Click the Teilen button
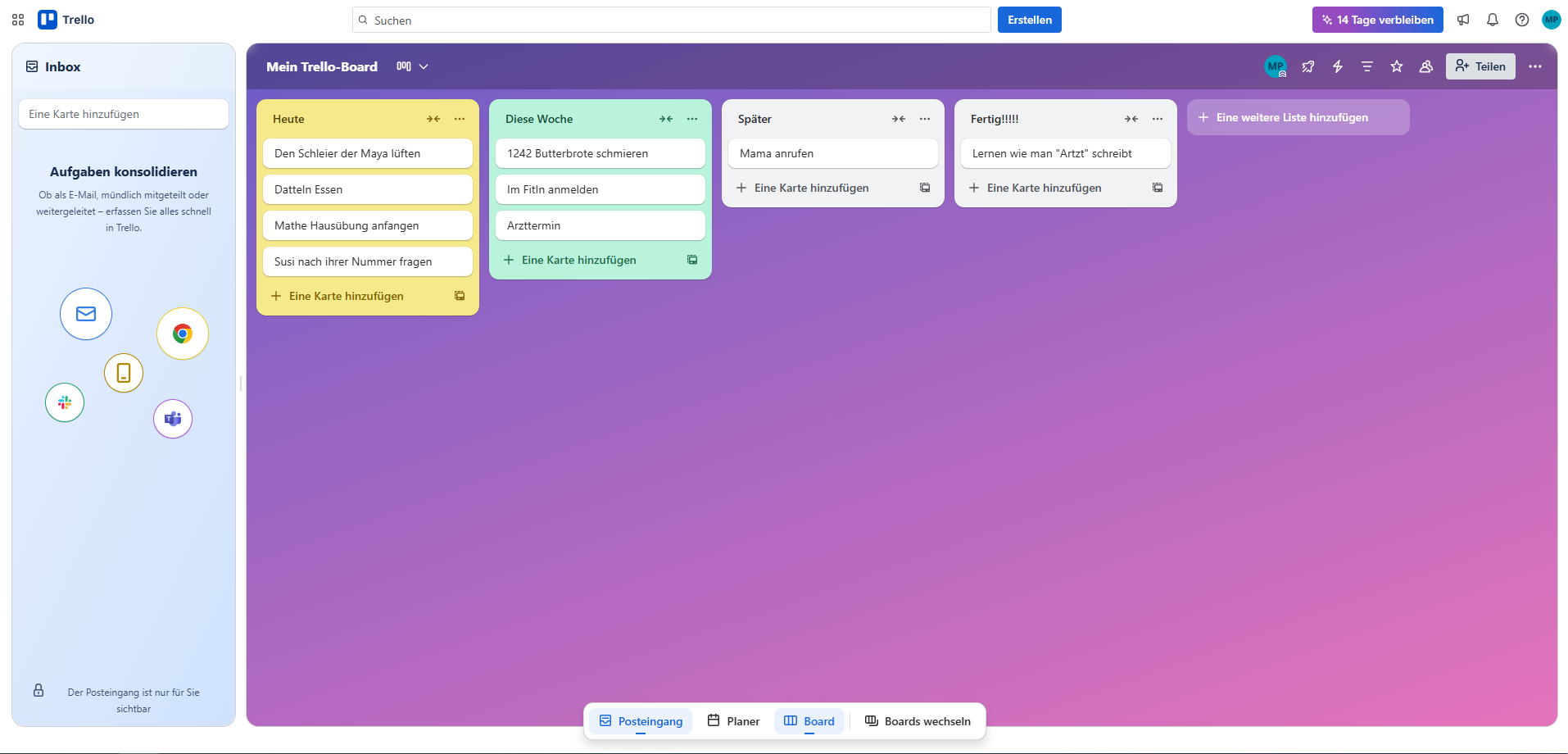This screenshot has width=1568, height=754. pos(1480,66)
